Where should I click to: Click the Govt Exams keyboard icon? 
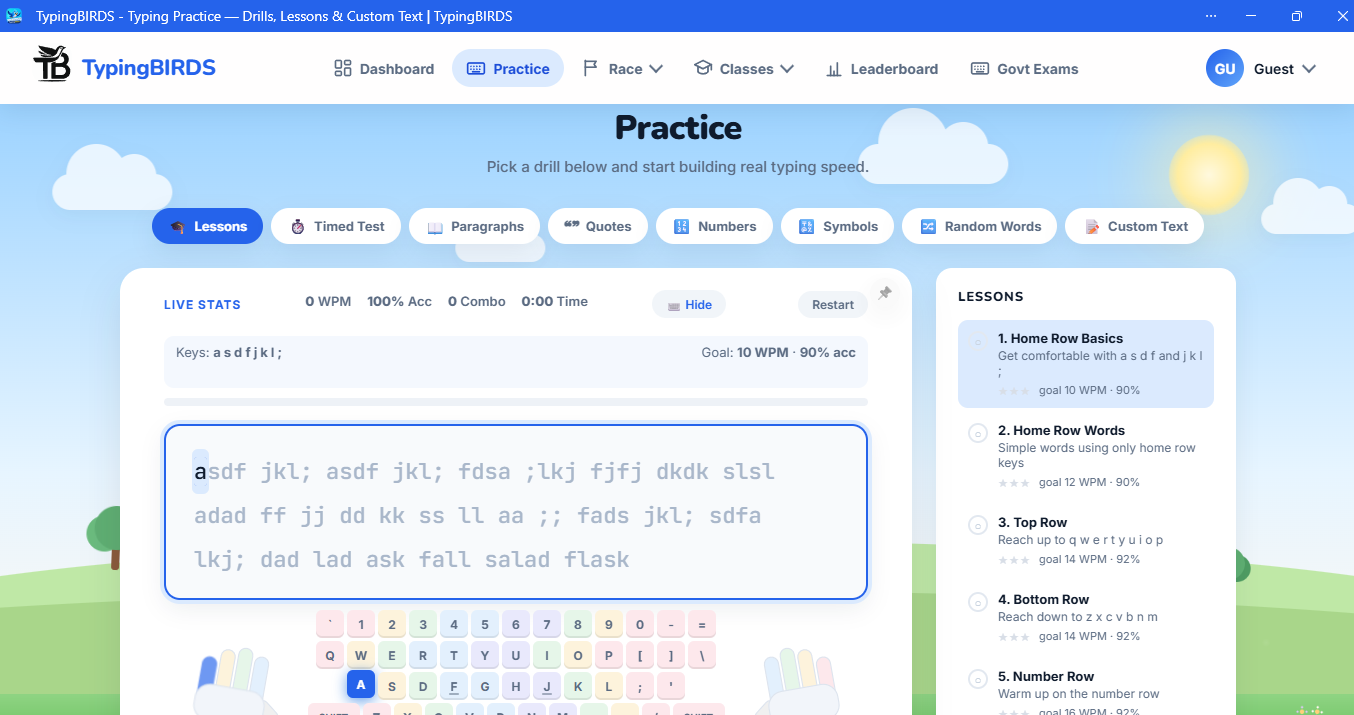pos(980,69)
